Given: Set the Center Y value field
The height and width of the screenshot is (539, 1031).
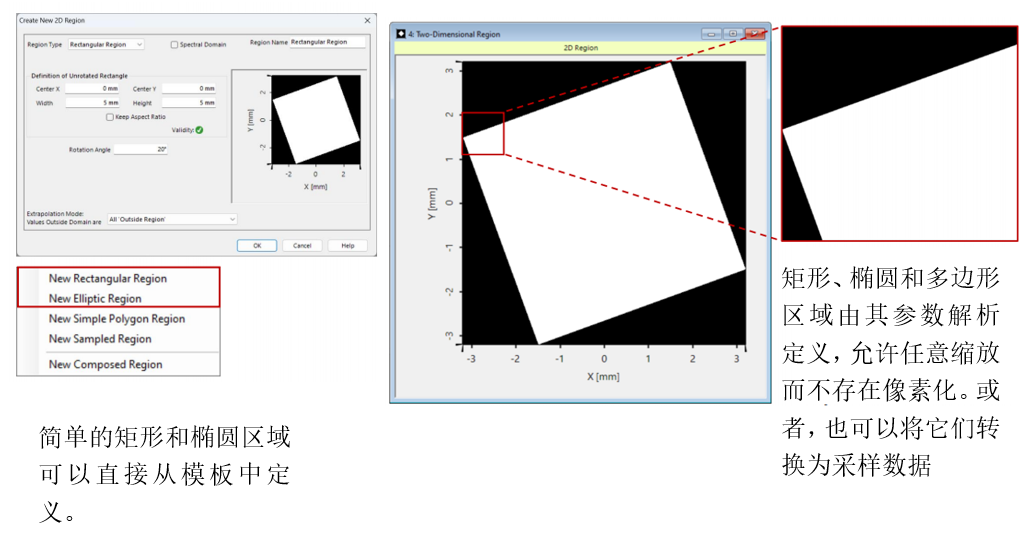Looking at the screenshot, I should 189,88.
